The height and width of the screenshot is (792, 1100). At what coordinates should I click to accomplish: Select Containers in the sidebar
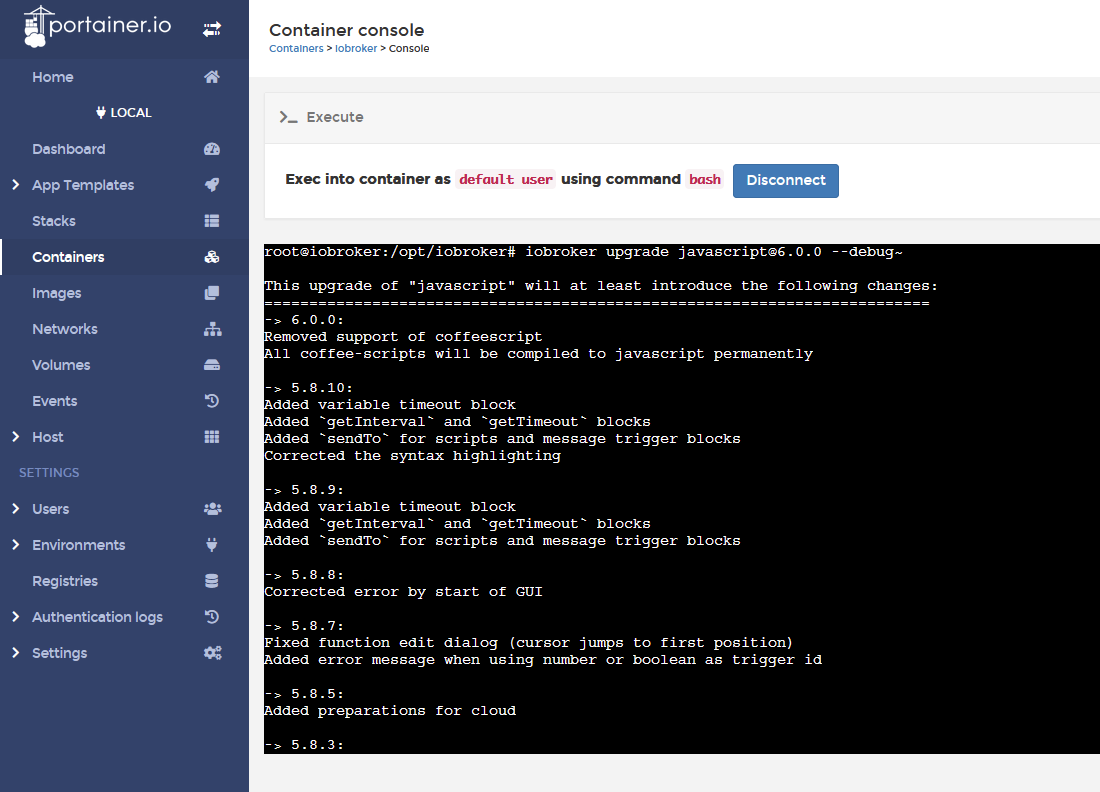click(68, 257)
